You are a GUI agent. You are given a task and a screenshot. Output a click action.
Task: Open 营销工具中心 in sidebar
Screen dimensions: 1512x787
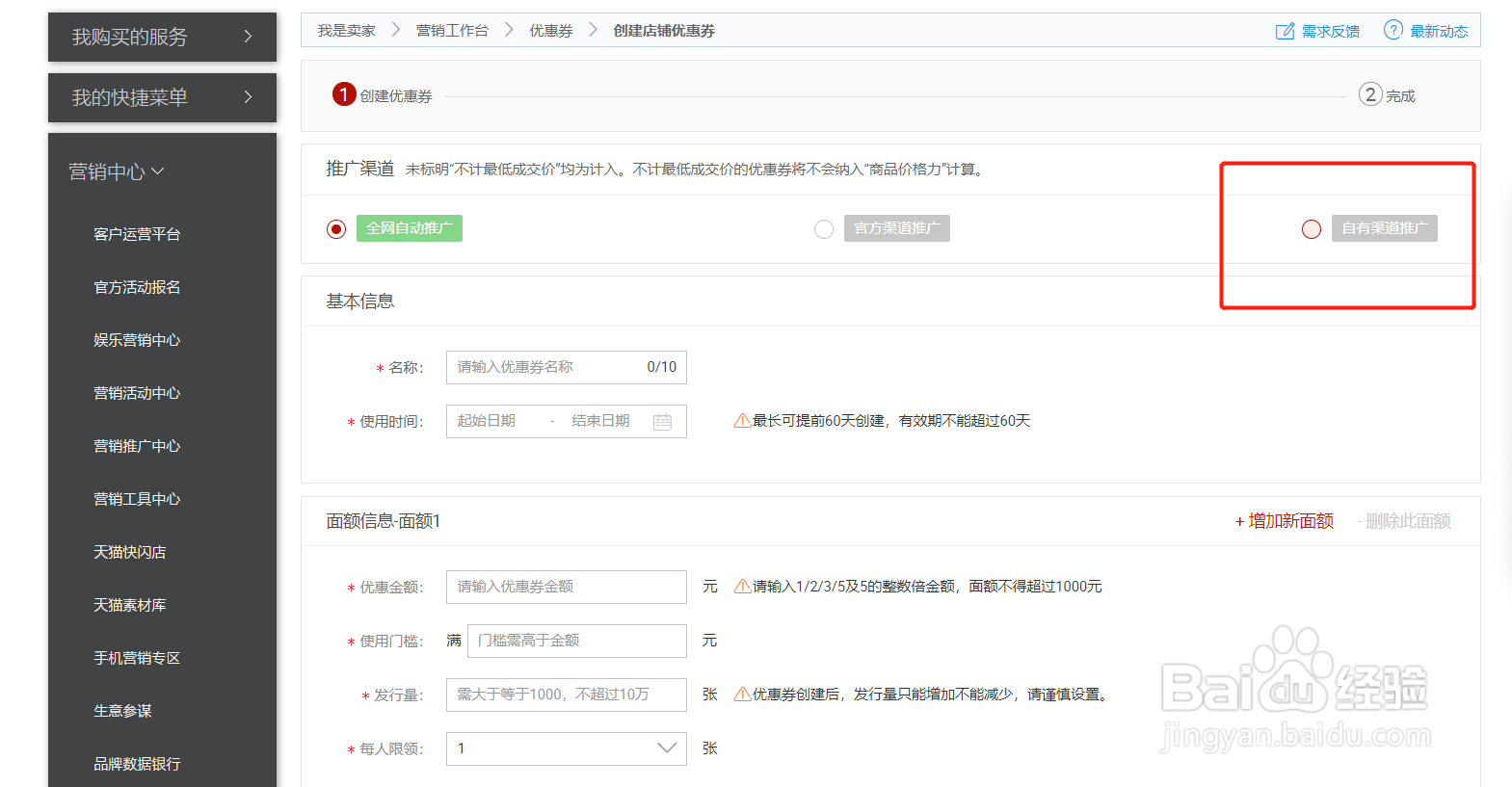click(137, 499)
